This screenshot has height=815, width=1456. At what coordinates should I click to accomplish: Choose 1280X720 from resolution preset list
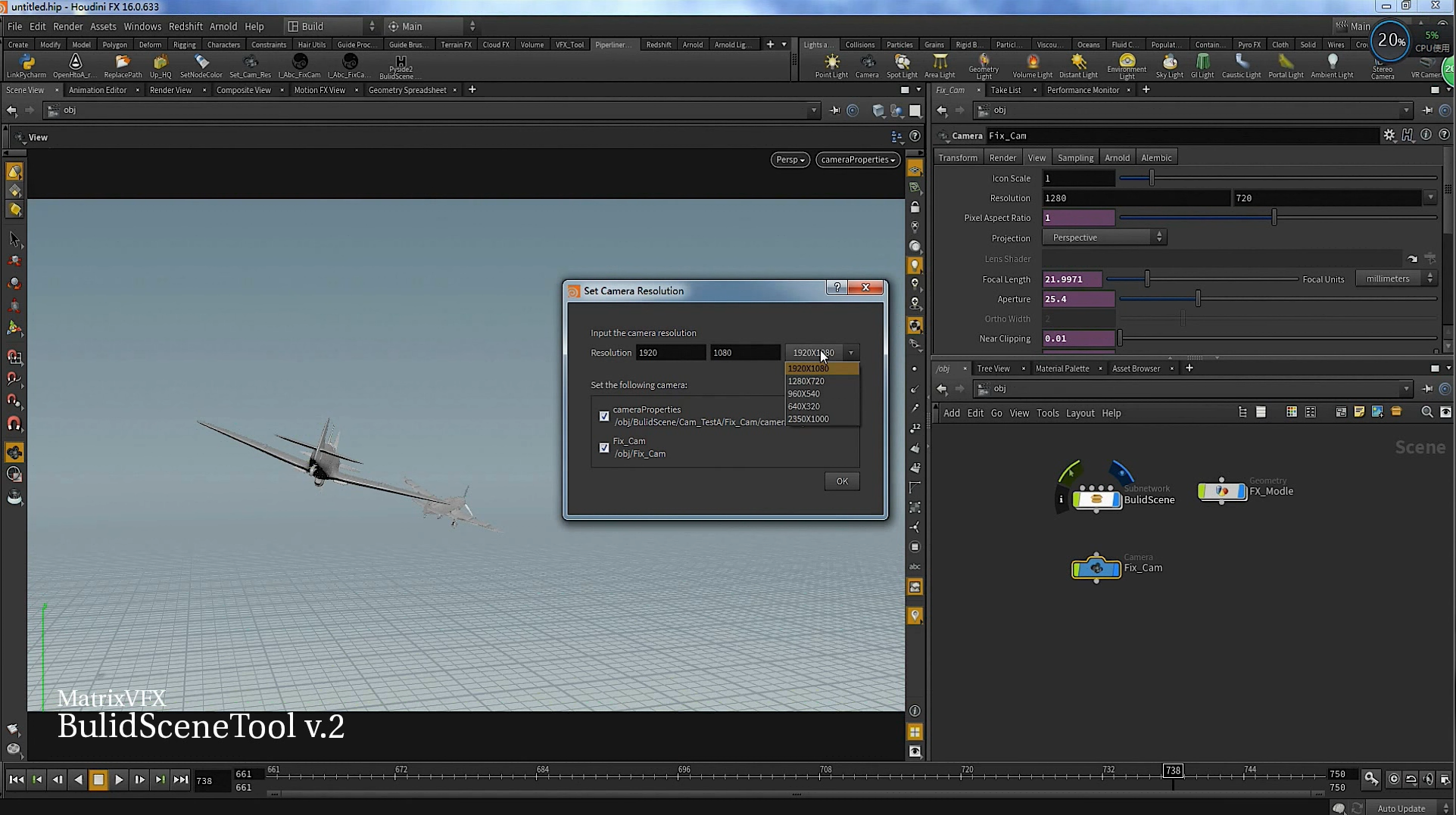click(x=822, y=381)
